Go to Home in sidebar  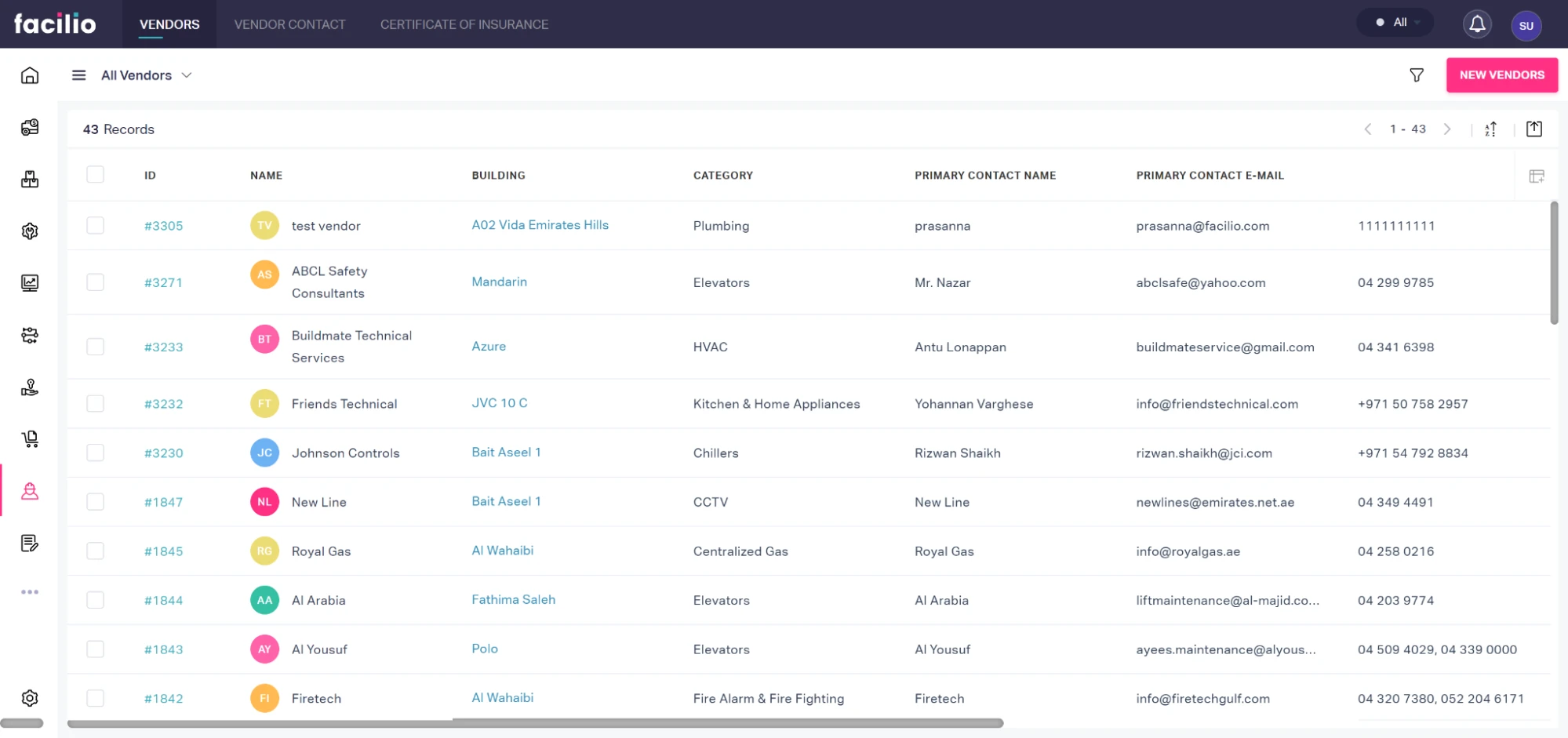pos(30,75)
